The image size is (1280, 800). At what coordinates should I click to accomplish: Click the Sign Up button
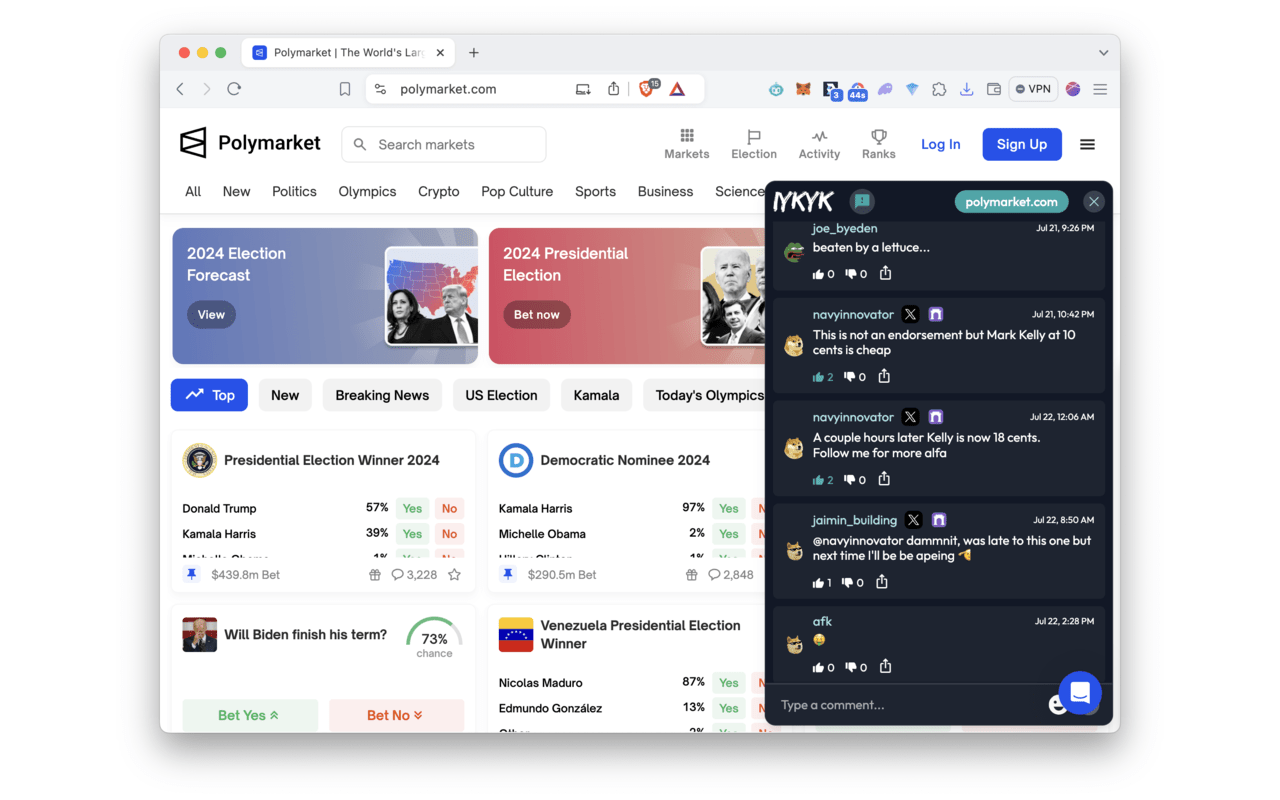[x=1021, y=144]
